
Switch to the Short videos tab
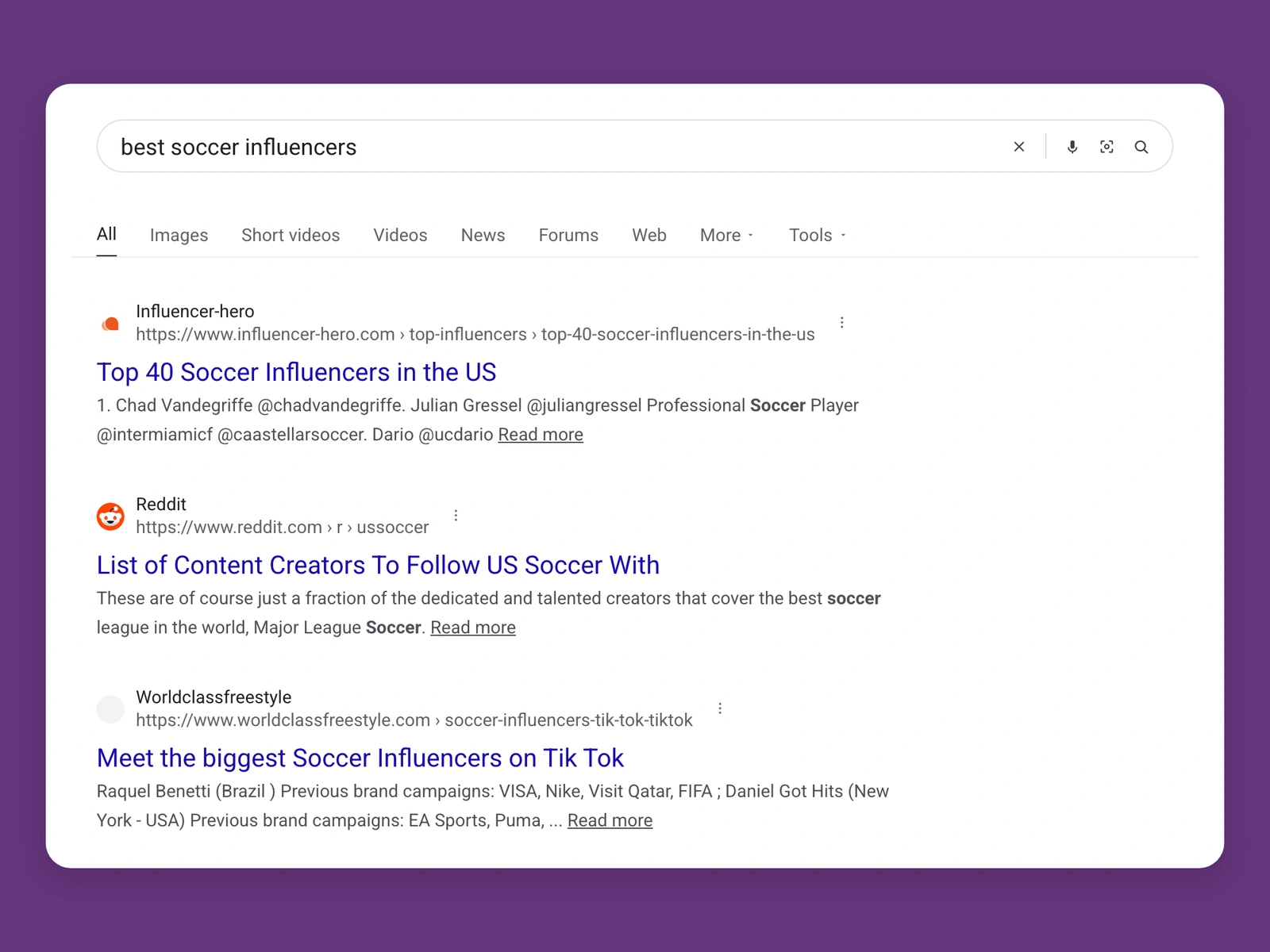tap(291, 236)
